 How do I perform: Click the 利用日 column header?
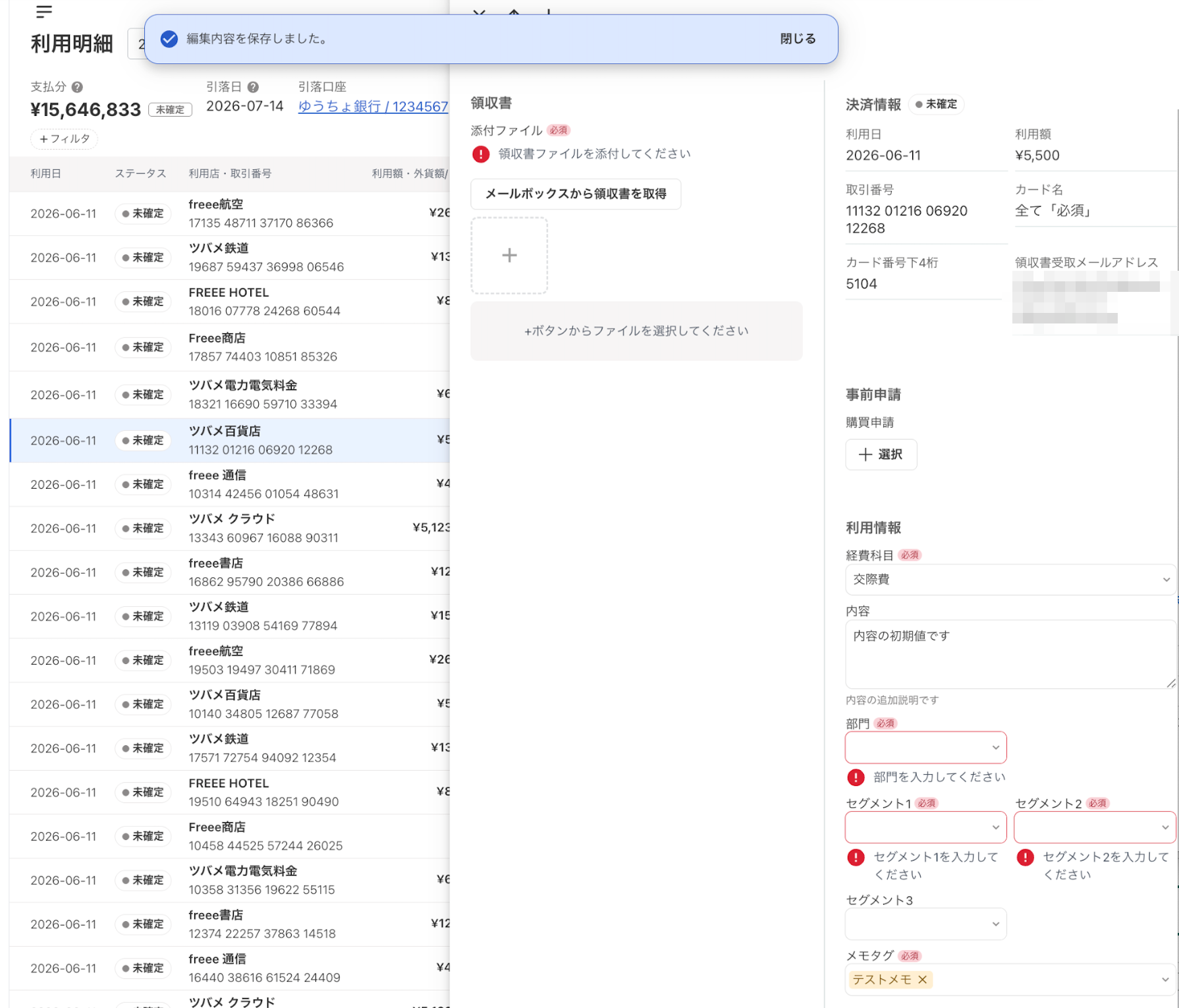(x=46, y=174)
